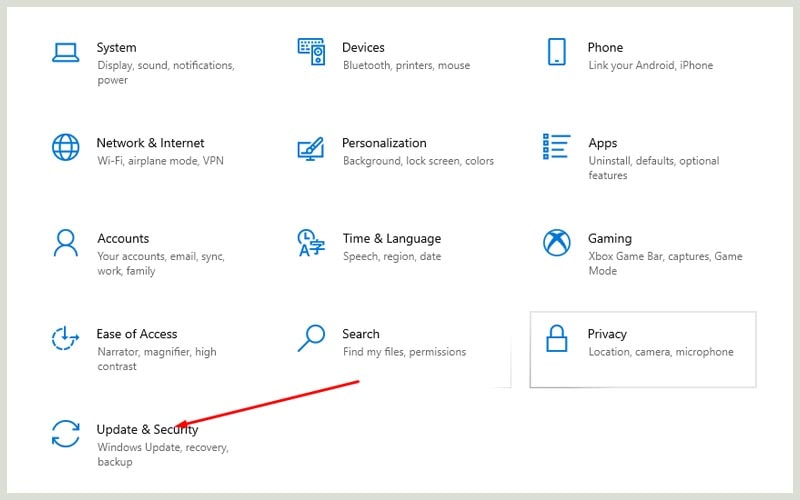
Task: Open the Network & Internet title text
Action: (150, 143)
